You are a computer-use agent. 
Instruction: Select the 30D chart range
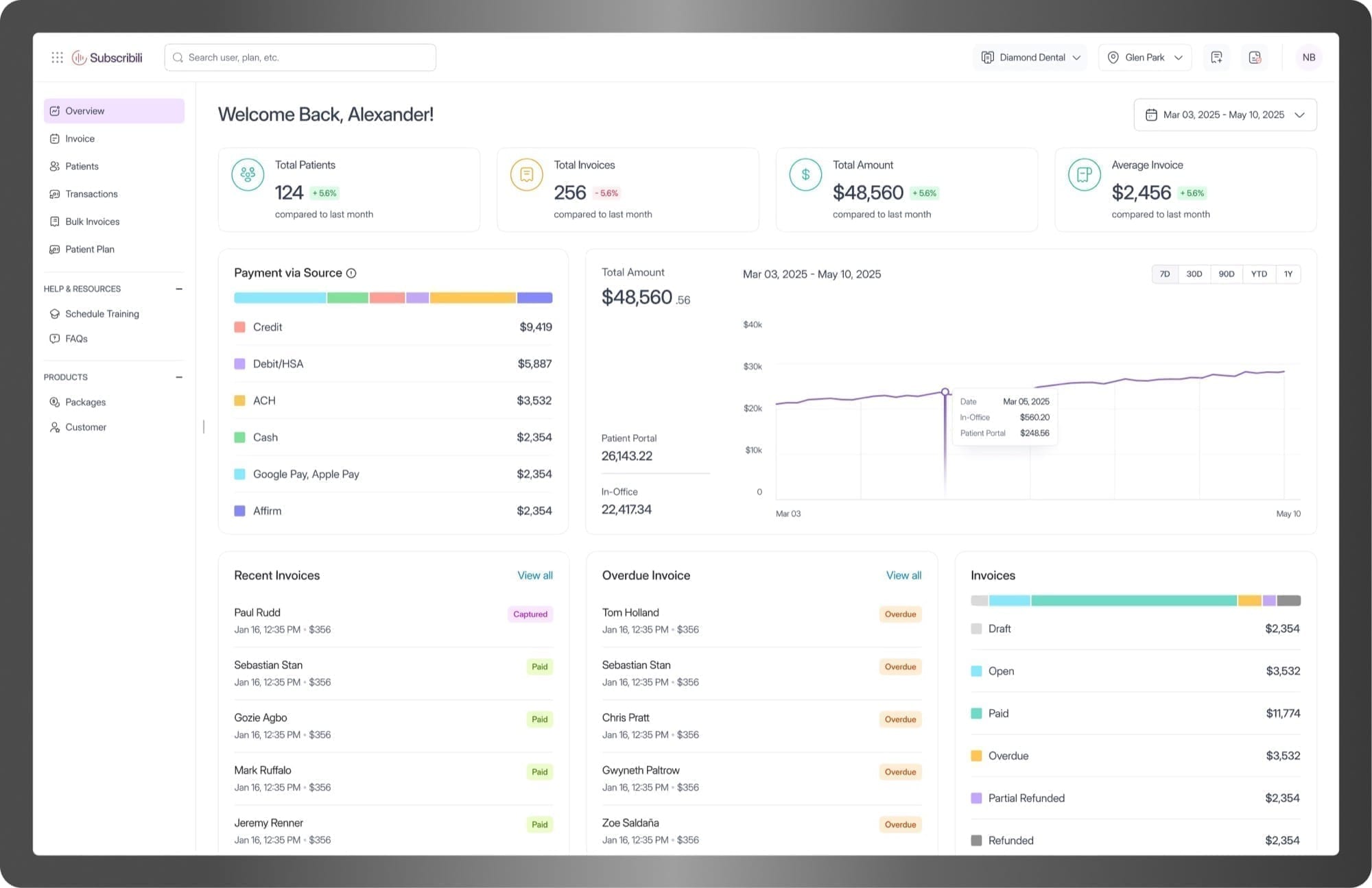[x=1194, y=274]
